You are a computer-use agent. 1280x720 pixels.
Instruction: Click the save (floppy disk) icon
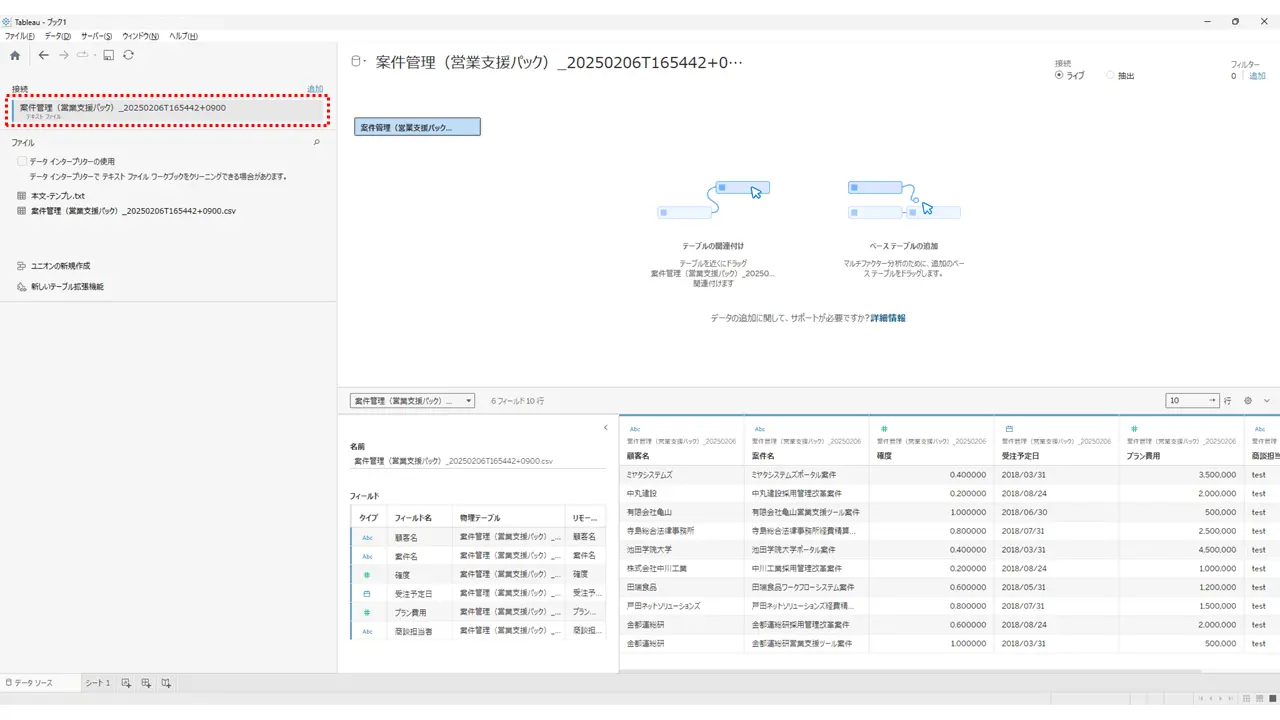pyautogui.click(x=109, y=55)
